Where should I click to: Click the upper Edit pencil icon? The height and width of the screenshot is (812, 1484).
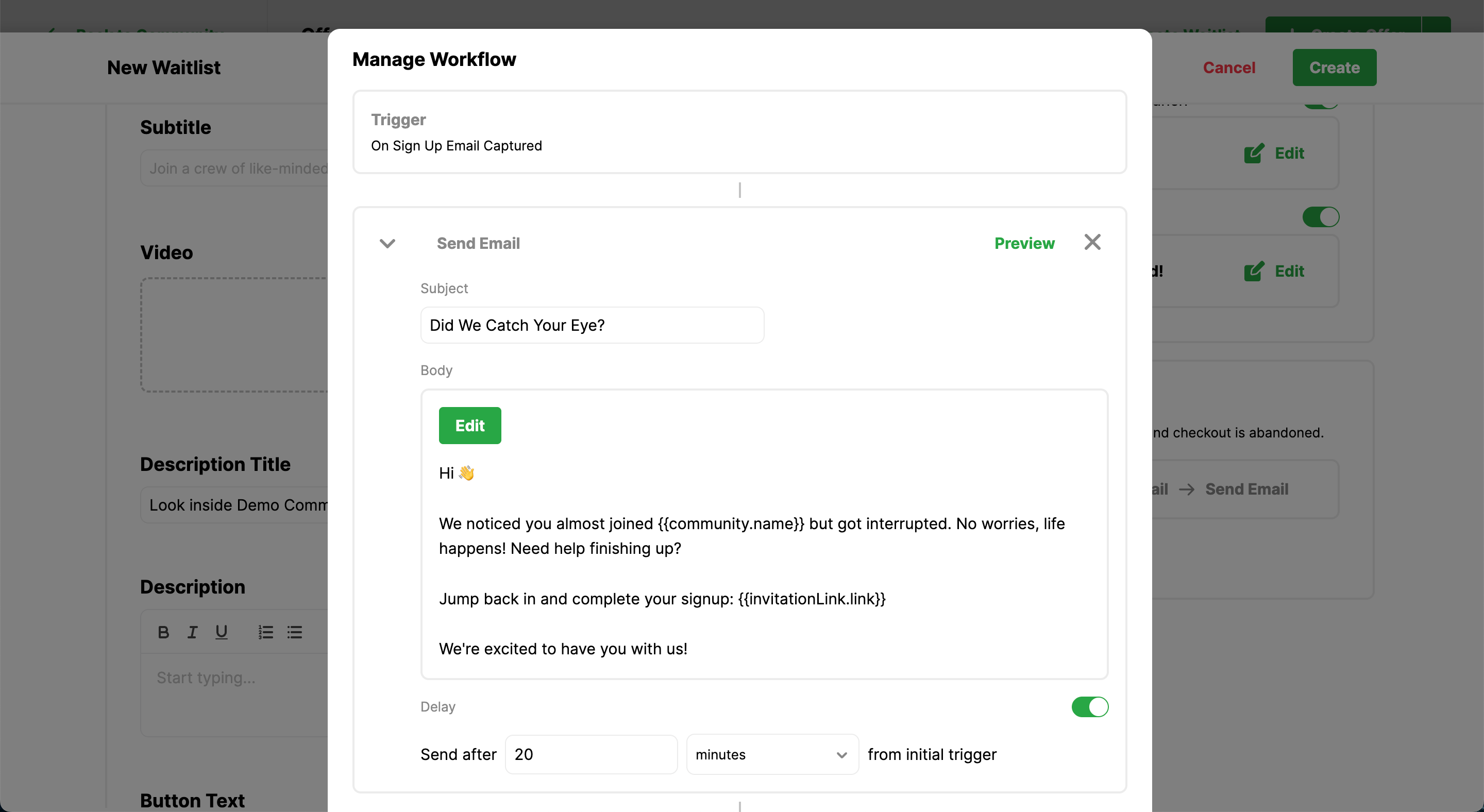(1254, 153)
